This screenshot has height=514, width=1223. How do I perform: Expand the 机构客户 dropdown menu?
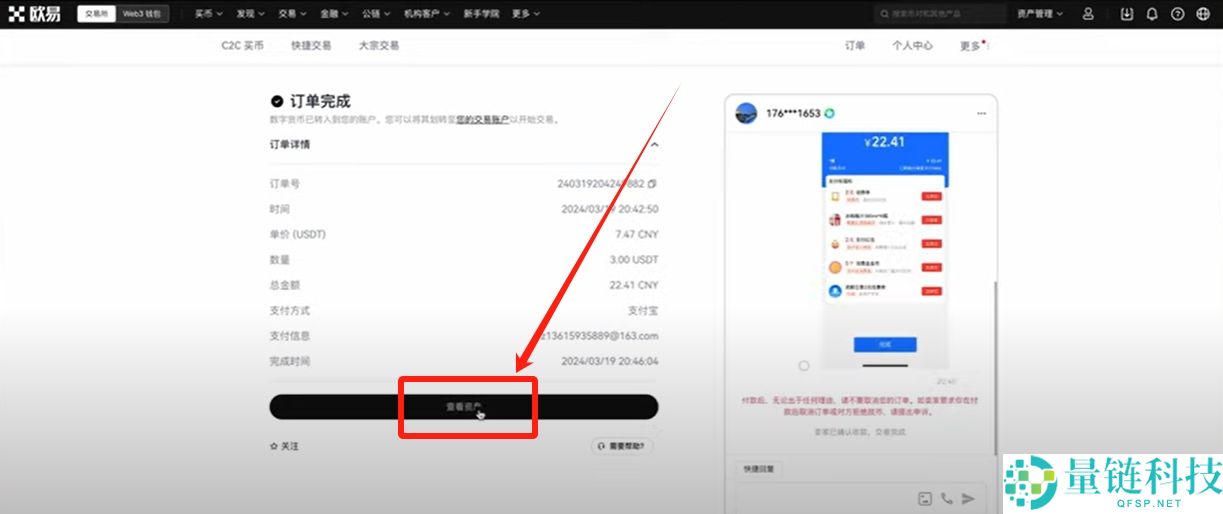[x=427, y=14]
